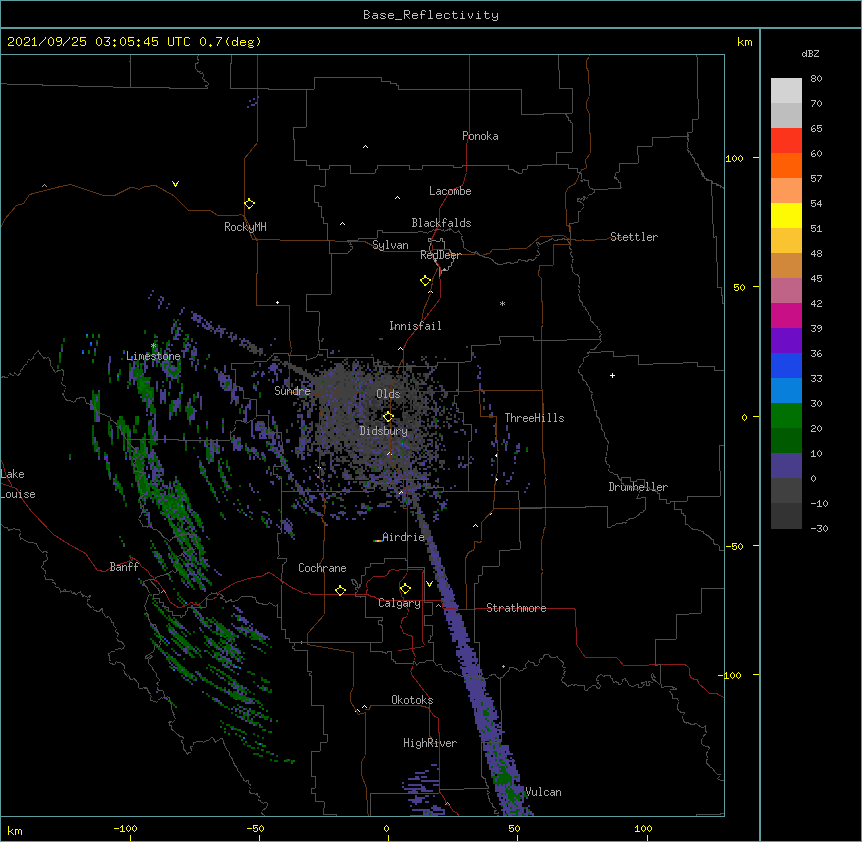The width and height of the screenshot is (862, 842).
Task: Click the -30 value in the dBZ legend
Action: 819,529
